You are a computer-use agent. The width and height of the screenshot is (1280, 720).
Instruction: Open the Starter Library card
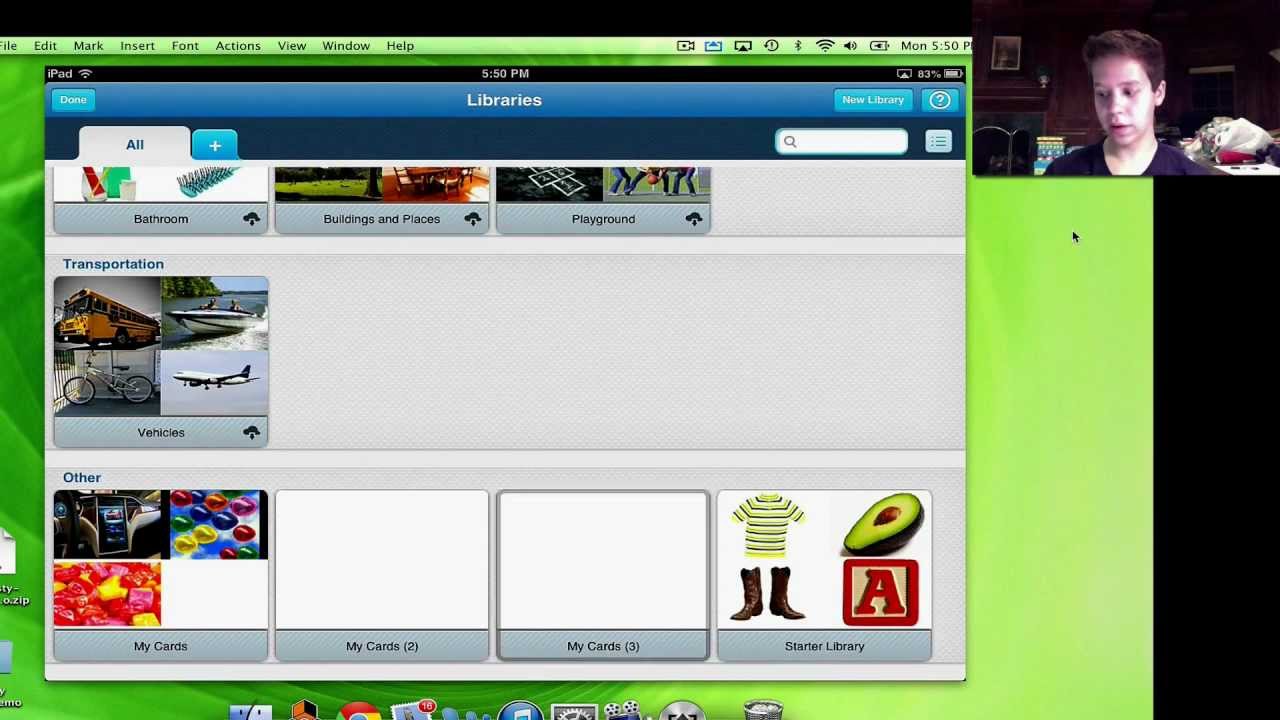tap(824, 575)
